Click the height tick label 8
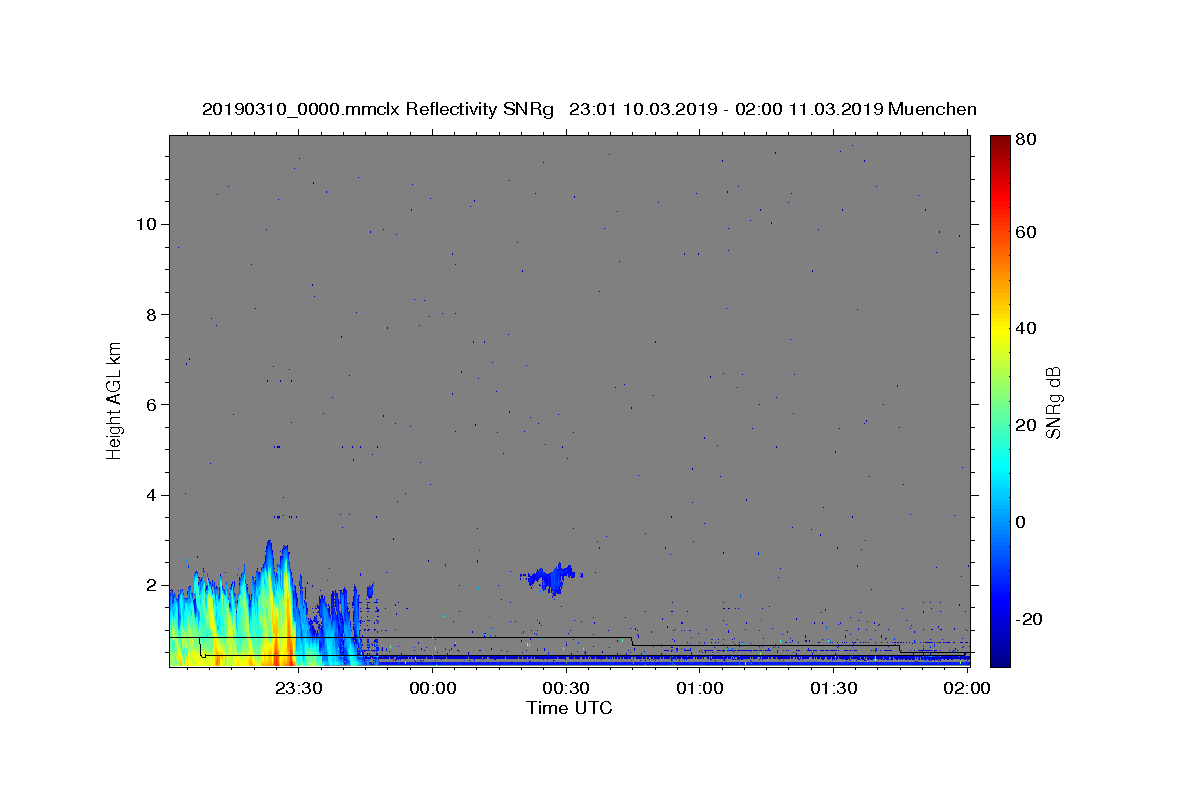Screen dimensions: 1200x800 coord(152,314)
